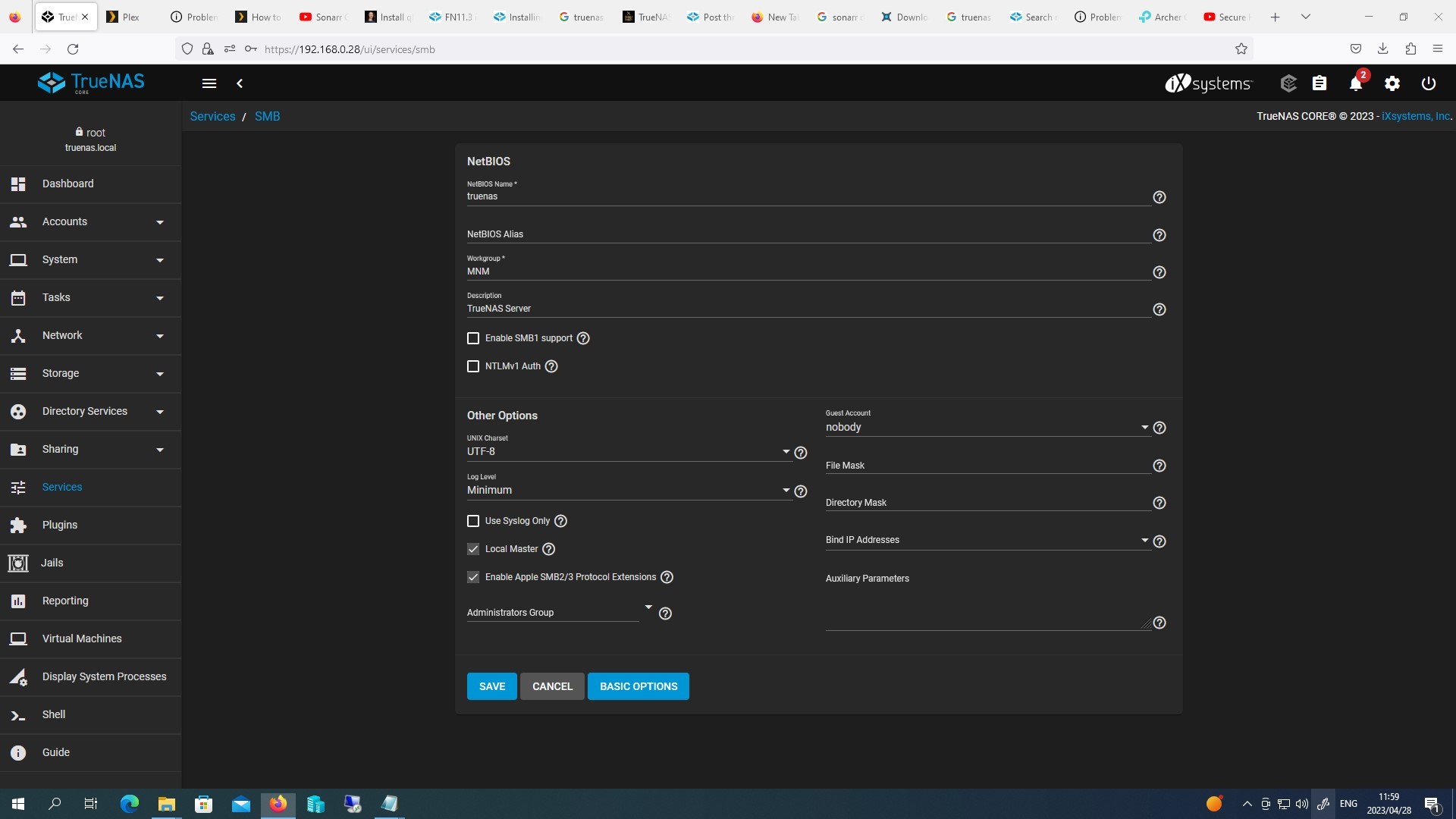This screenshot has height=819, width=1456.
Task: Go to Dashboard in sidebar
Action: pyautogui.click(x=91, y=184)
